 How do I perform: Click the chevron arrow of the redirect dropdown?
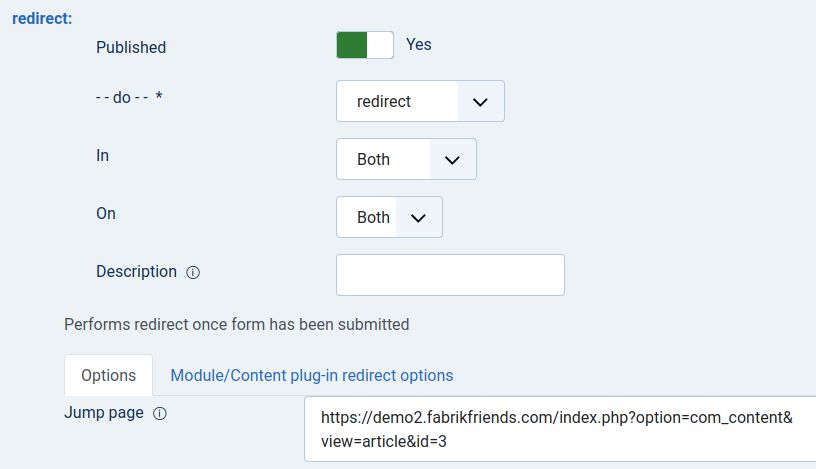point(480,102)
